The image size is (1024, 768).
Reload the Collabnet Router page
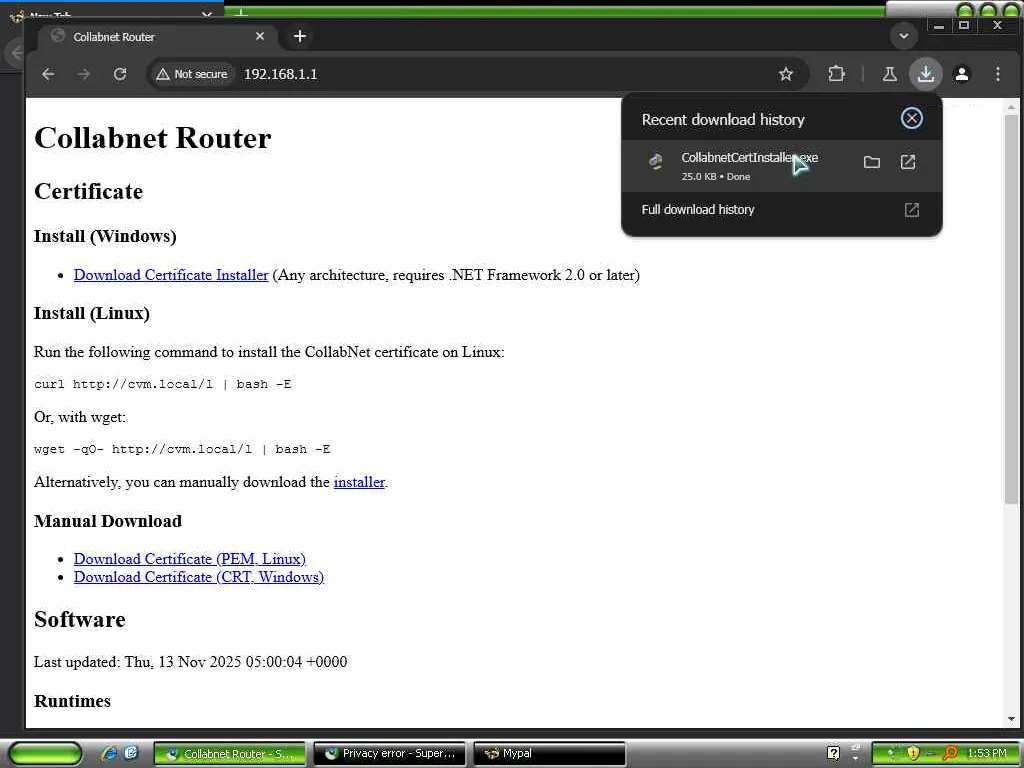tap(120, 74)
